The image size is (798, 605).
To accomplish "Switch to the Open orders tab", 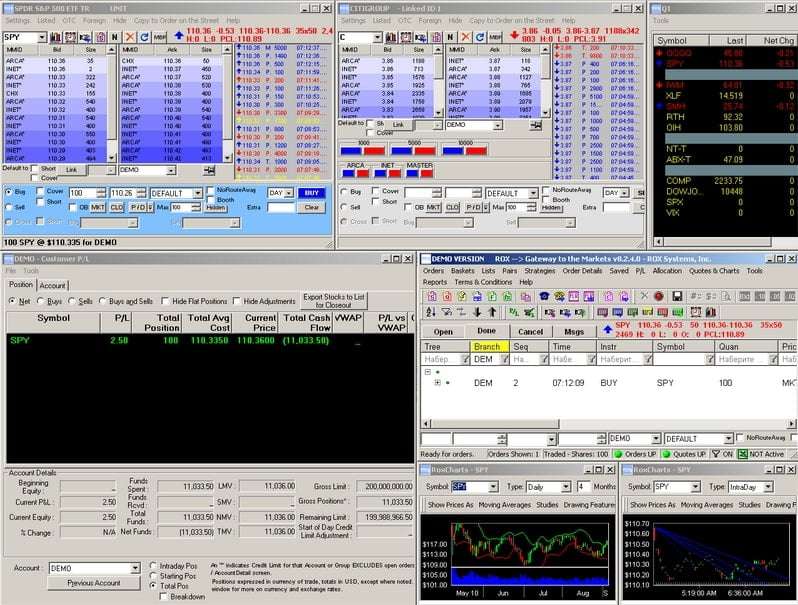I will coord(443,332).
